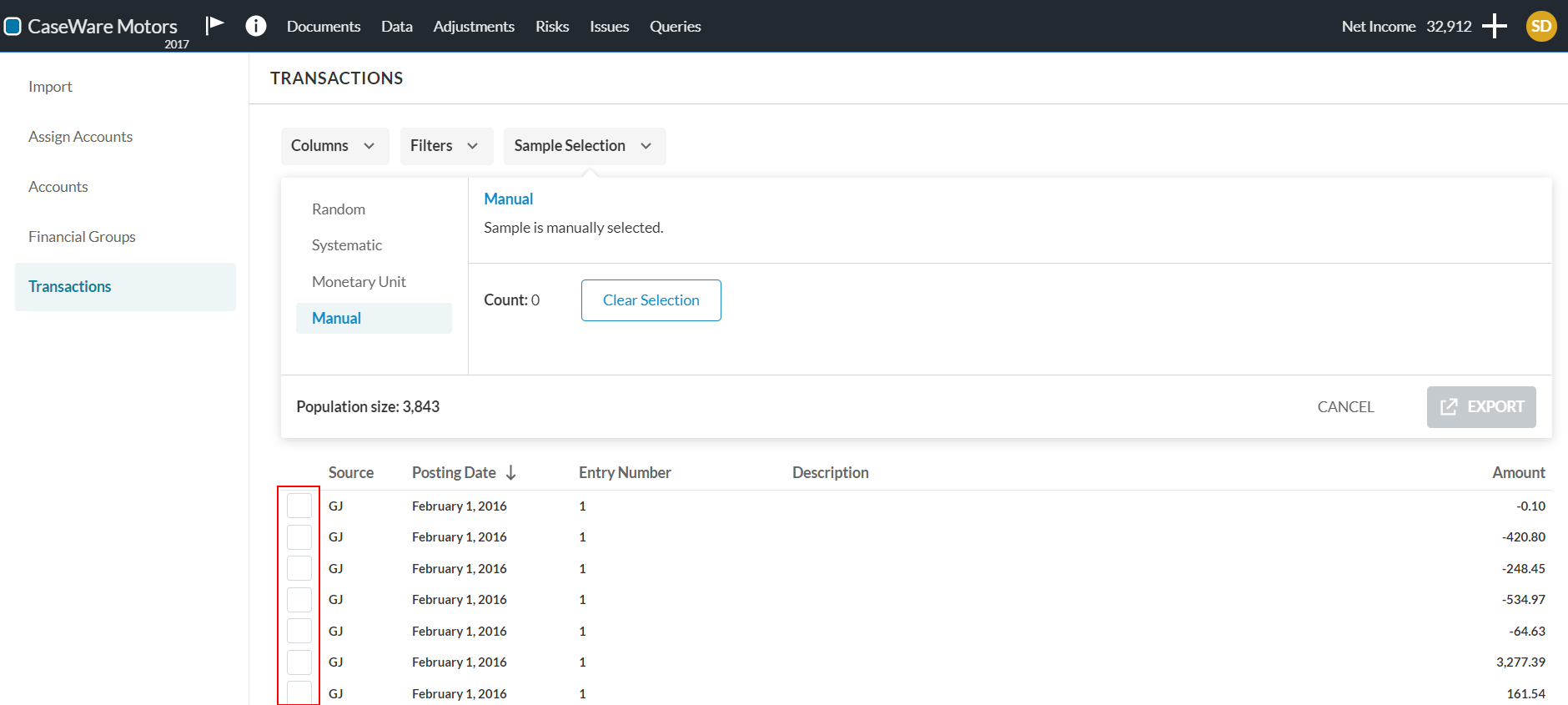Select the checkbox for the -420.80 transaction
1568x705 pixels.
click(x=299, y=537)
